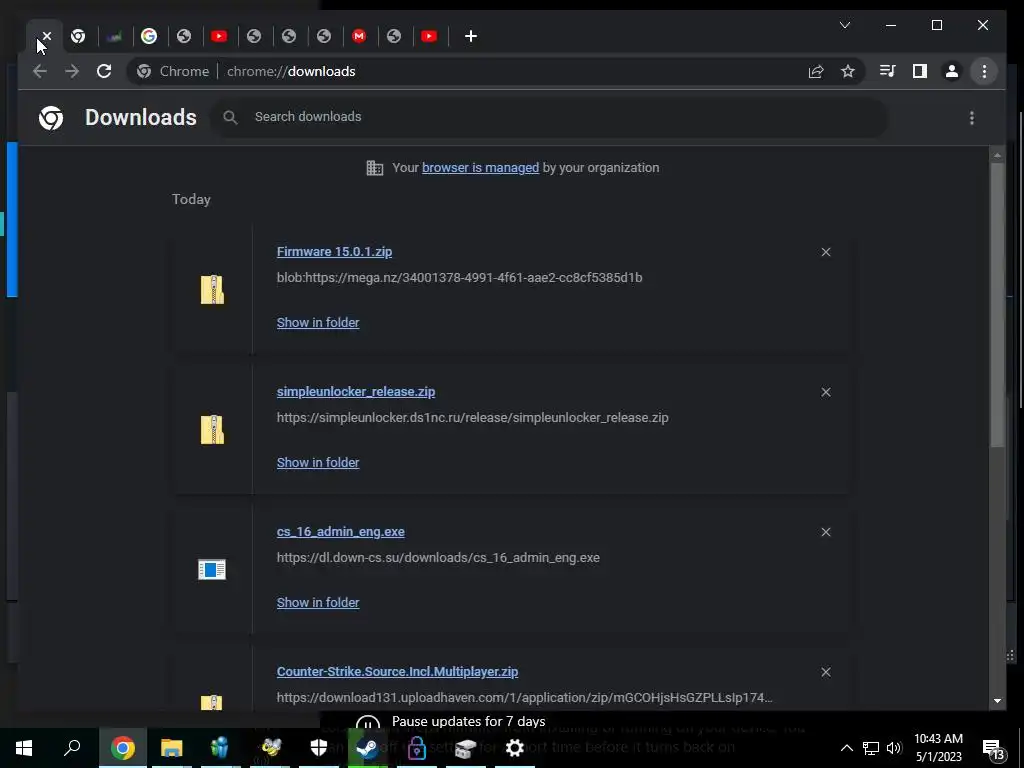Click the Forward navigation arrow
Viewport: 1024px width, 768px height.
[72, 71]
